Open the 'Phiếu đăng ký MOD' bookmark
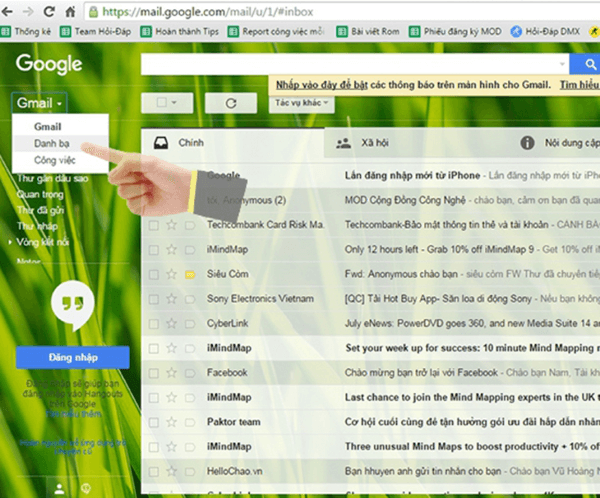 click(455, 31)
